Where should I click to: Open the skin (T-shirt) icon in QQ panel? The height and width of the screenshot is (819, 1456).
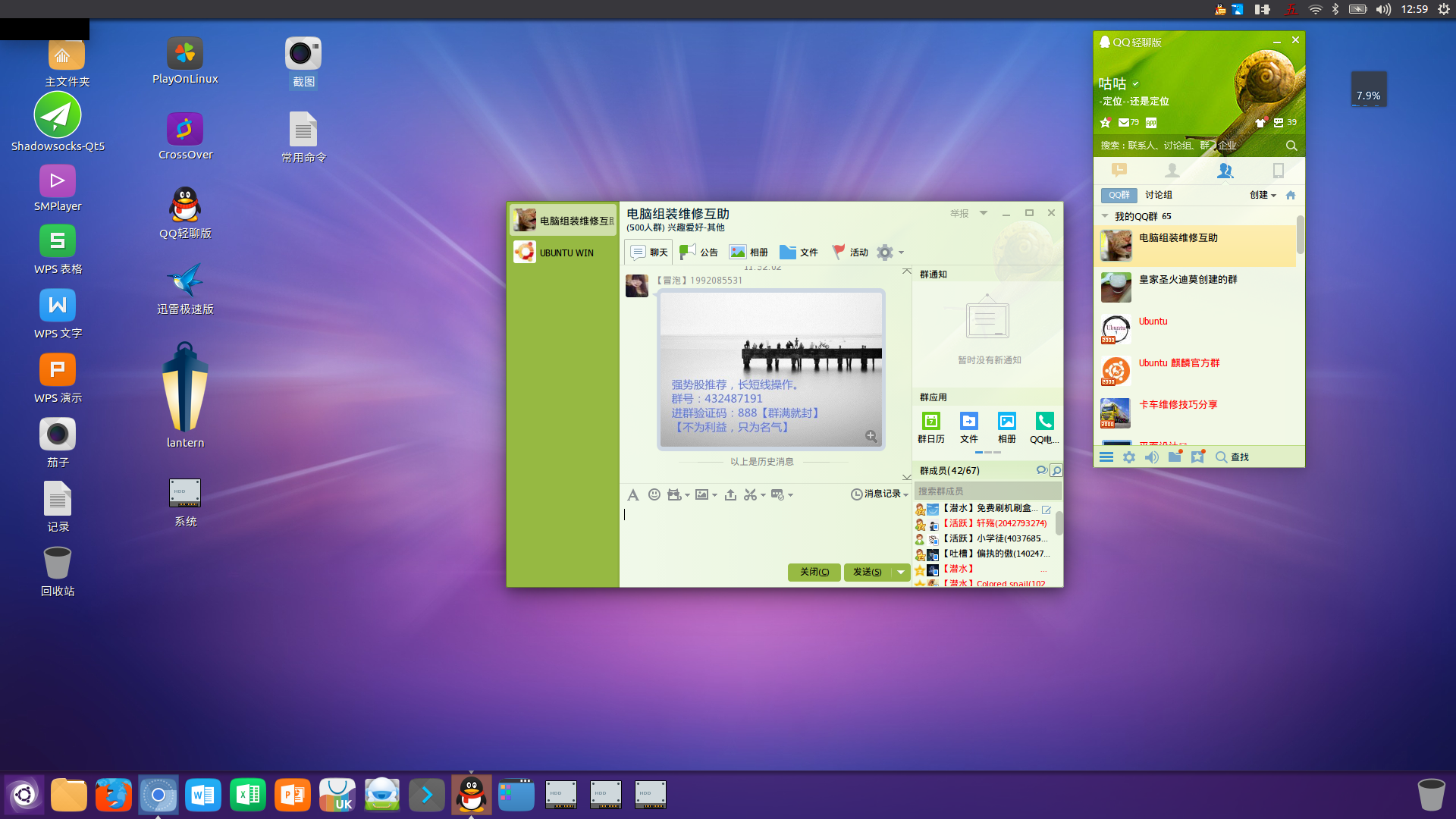pyautogui.click(x=1260, y=123)
